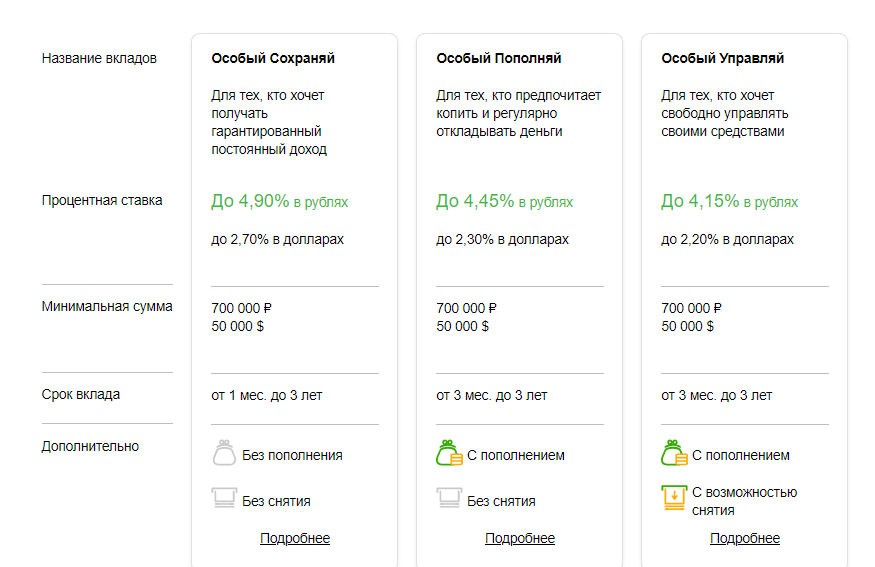Click the gray purse icon for Без пополнения
Image resolution: width=875 pixels, height=567 pixels.
[224, 453]
